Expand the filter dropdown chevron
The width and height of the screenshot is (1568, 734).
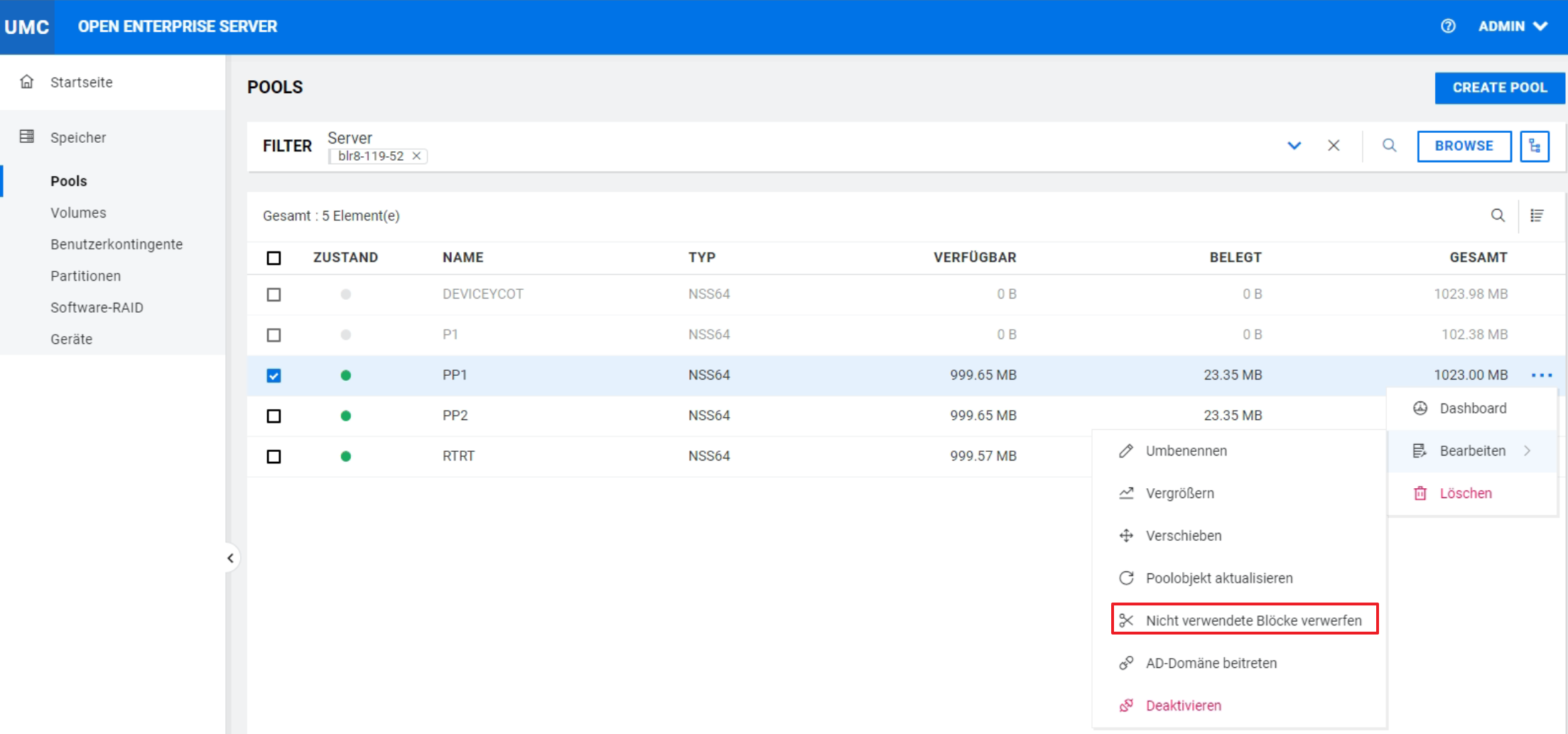(x=1294, y=146)
